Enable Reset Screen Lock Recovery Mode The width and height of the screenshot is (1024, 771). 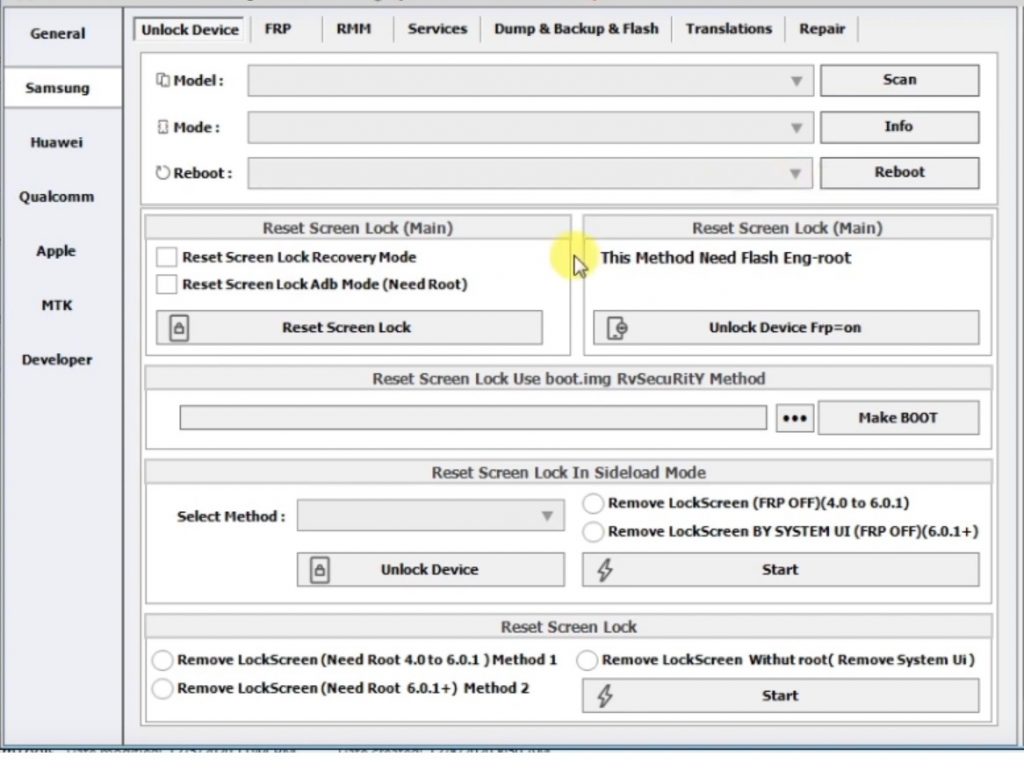click(x=166, y=257)
